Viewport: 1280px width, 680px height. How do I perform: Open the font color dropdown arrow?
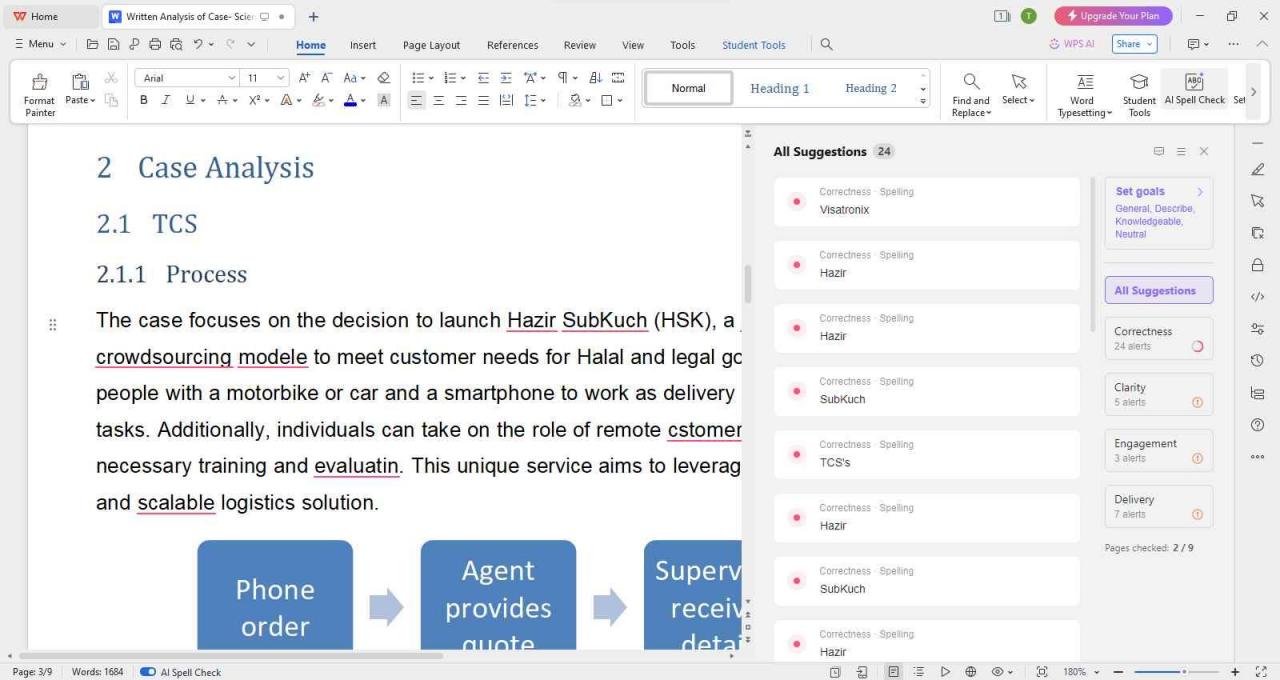[363, 100]
